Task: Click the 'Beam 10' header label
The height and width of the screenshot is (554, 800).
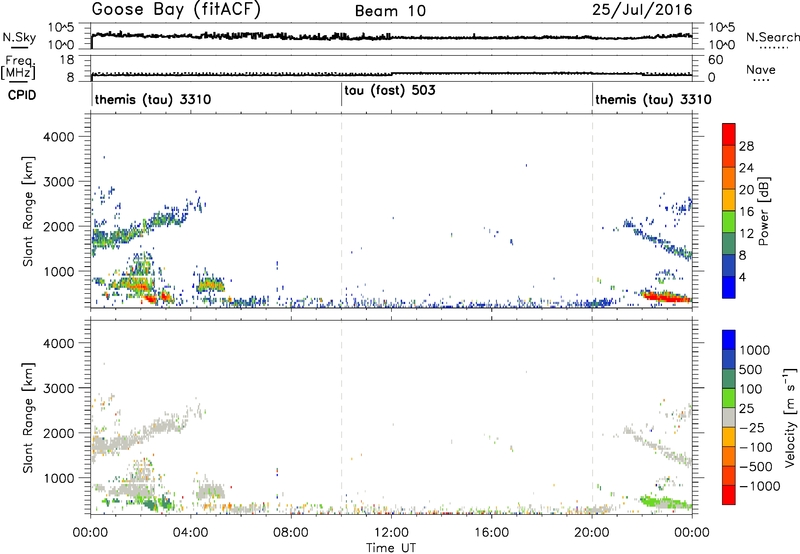Action: tap(390, 11)
